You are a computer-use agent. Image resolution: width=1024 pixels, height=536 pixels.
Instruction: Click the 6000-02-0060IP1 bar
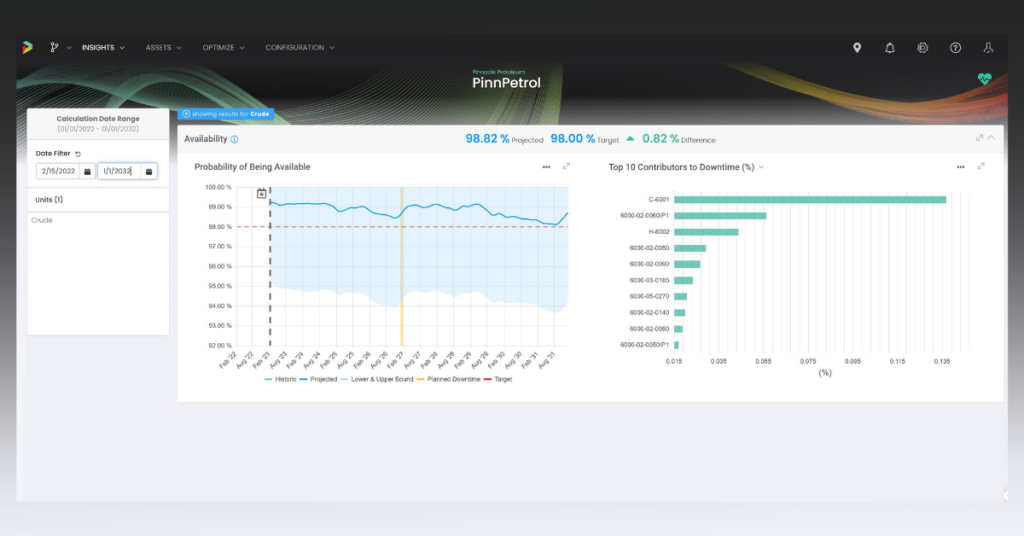click(x=720, y=215)
